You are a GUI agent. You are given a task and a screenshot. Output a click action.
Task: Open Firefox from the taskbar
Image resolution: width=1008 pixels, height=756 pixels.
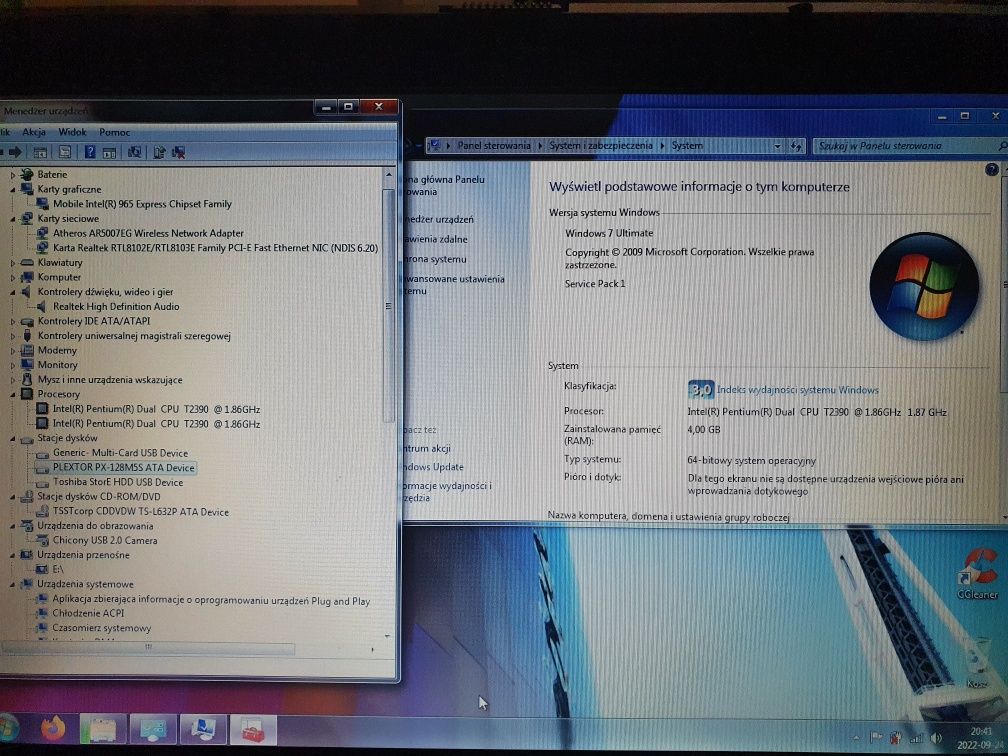[54, 730]
